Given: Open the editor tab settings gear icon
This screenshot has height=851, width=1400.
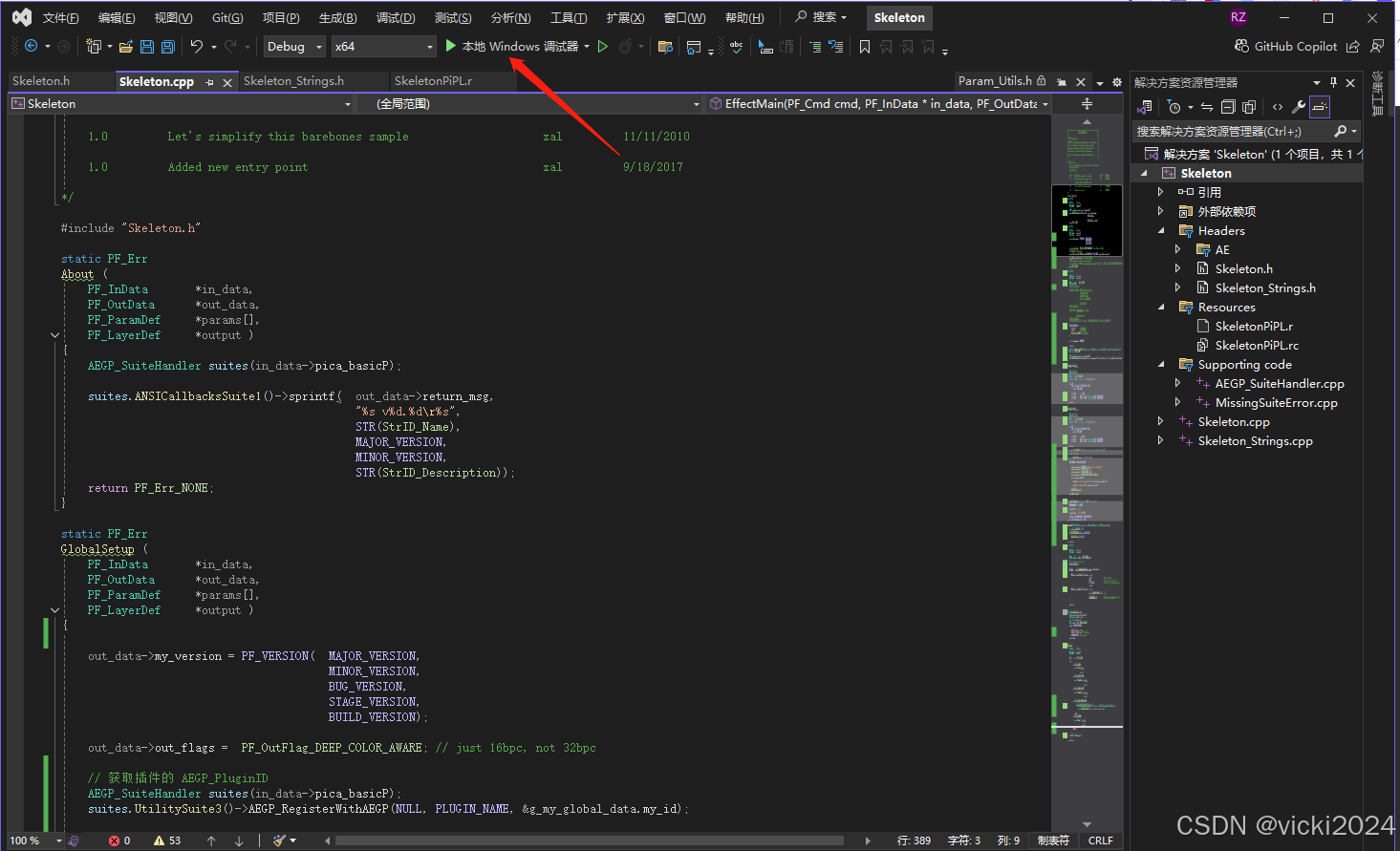Looking at the screenshot, I should pos(1117,82).
